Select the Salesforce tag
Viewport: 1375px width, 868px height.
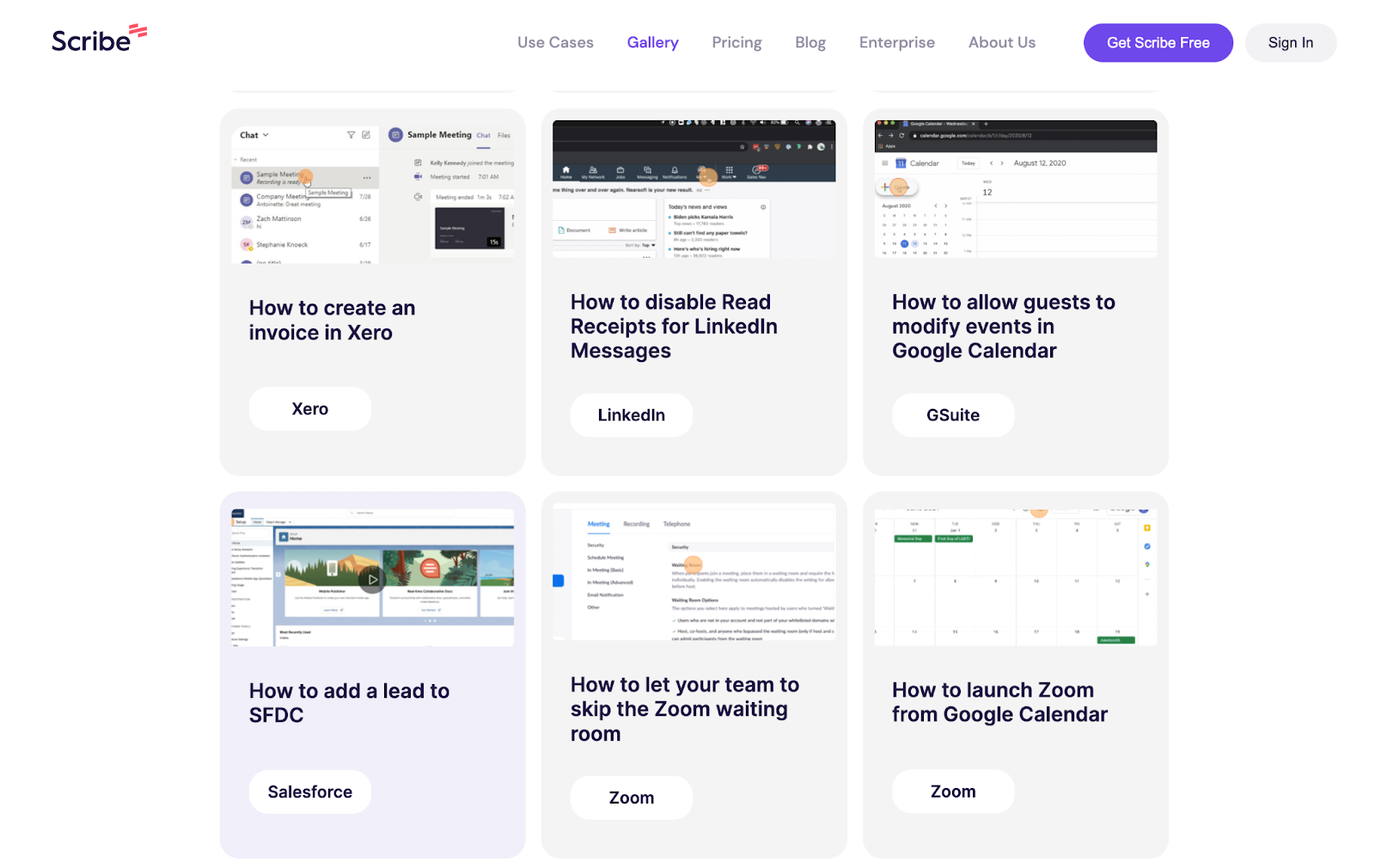309,792
